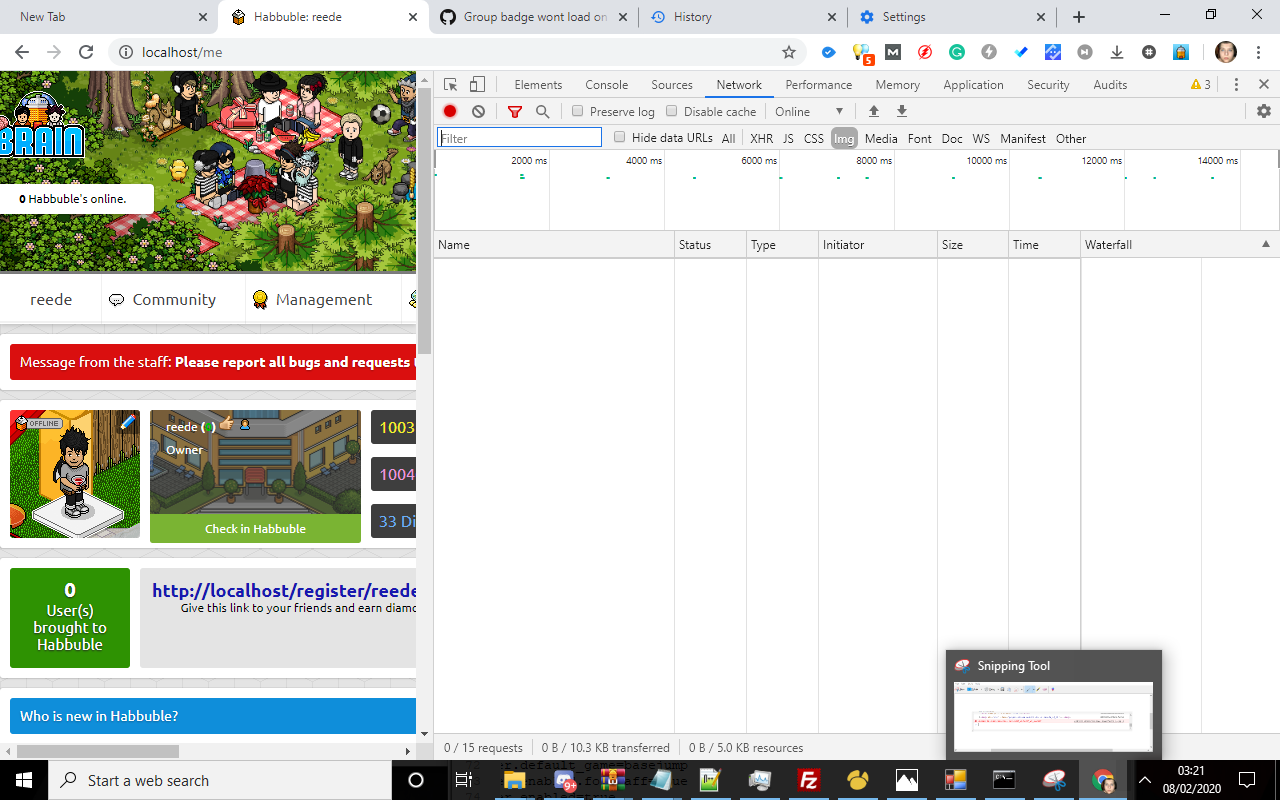Open the network search magnifier icon
1280x800 pixels.
click(542, 111)
